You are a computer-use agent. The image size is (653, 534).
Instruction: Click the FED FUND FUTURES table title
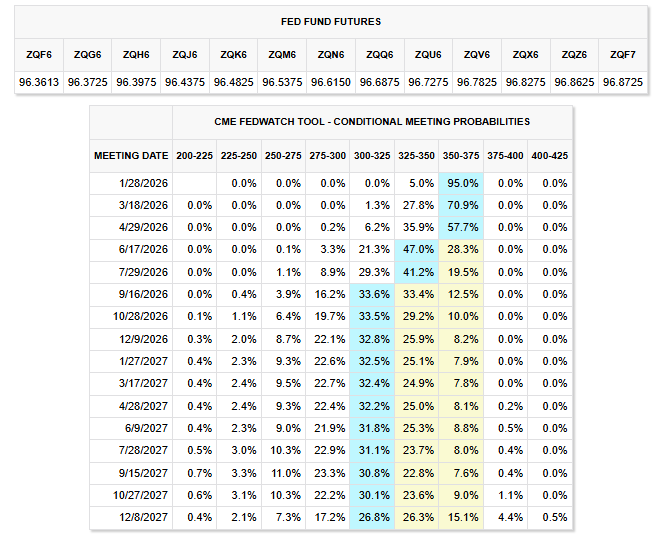pos(330,22)
